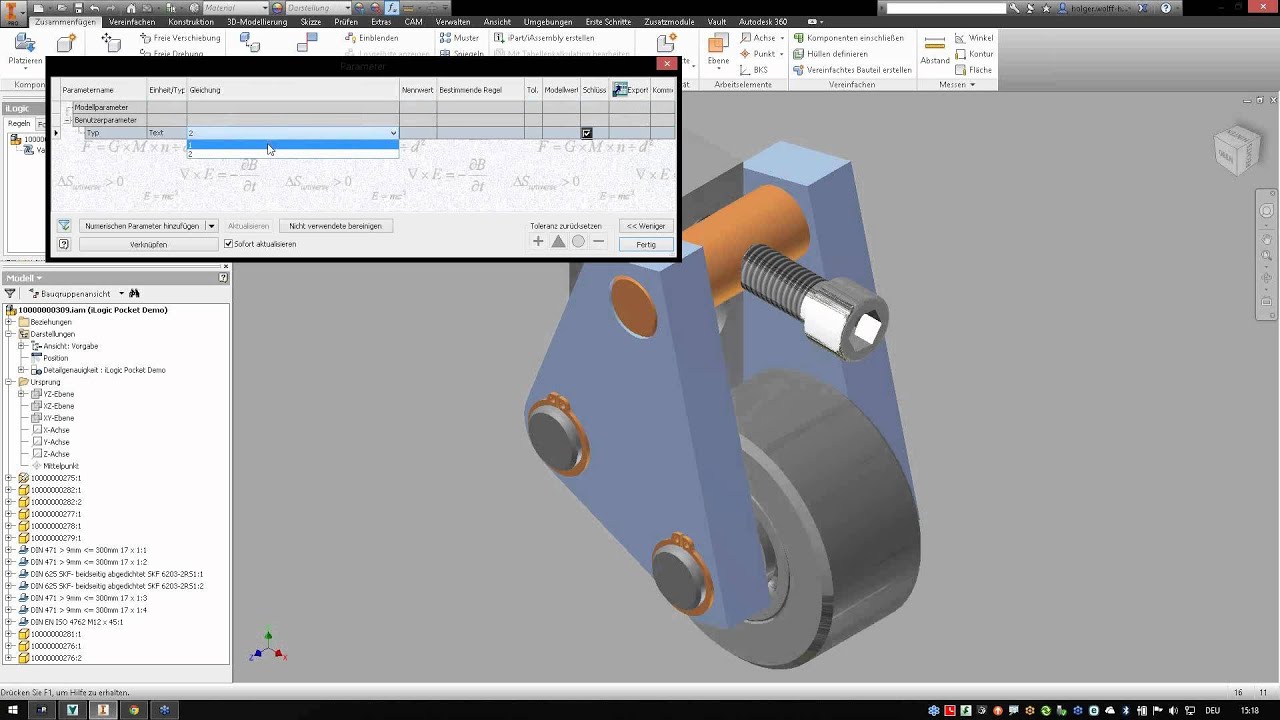The image size is (1280, 720).
Task: Click Komponenten einschließen tool
Action: click(848, 38)
